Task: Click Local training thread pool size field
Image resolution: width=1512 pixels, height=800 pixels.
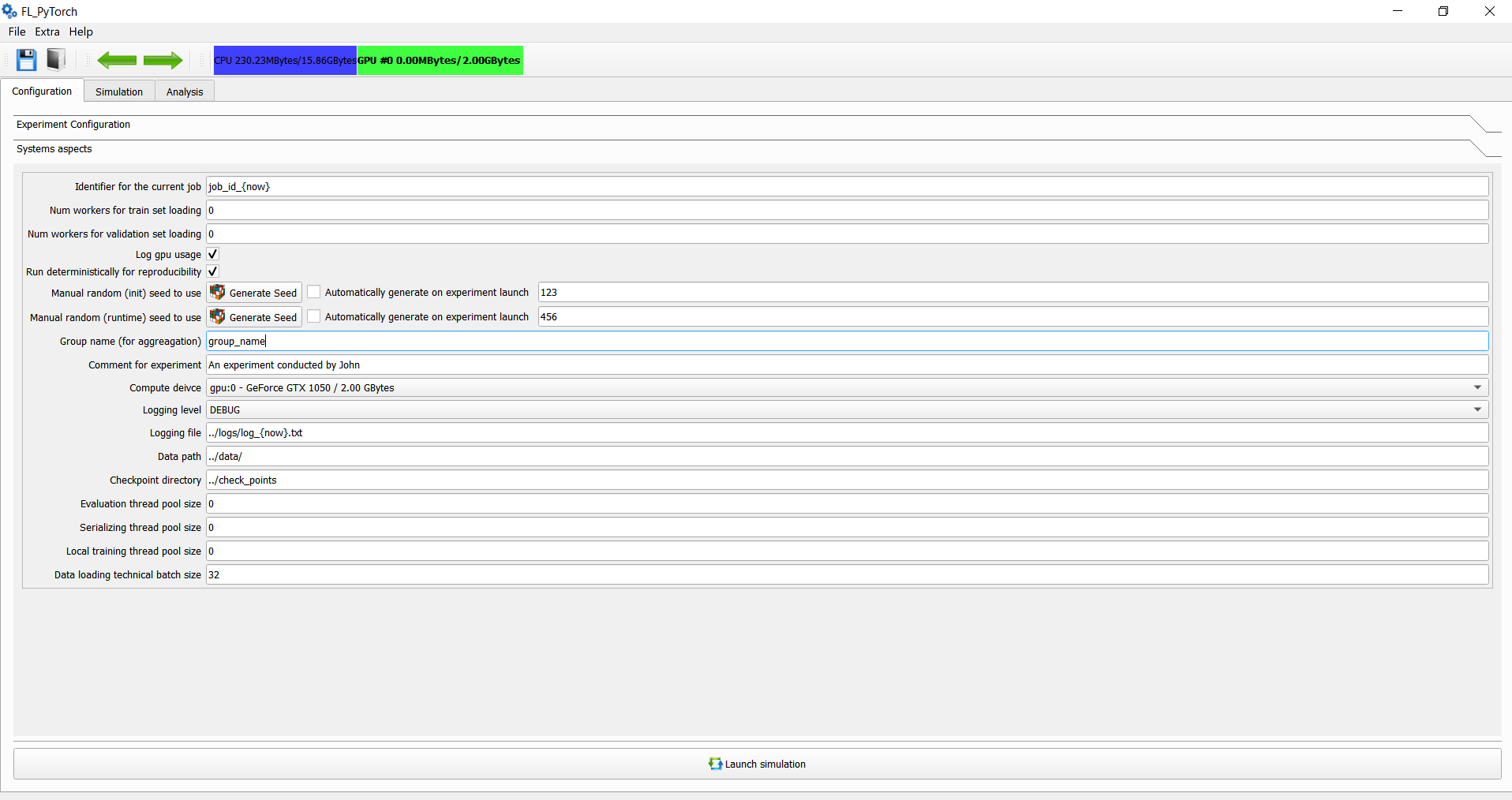Action: (x=848, y=551)
